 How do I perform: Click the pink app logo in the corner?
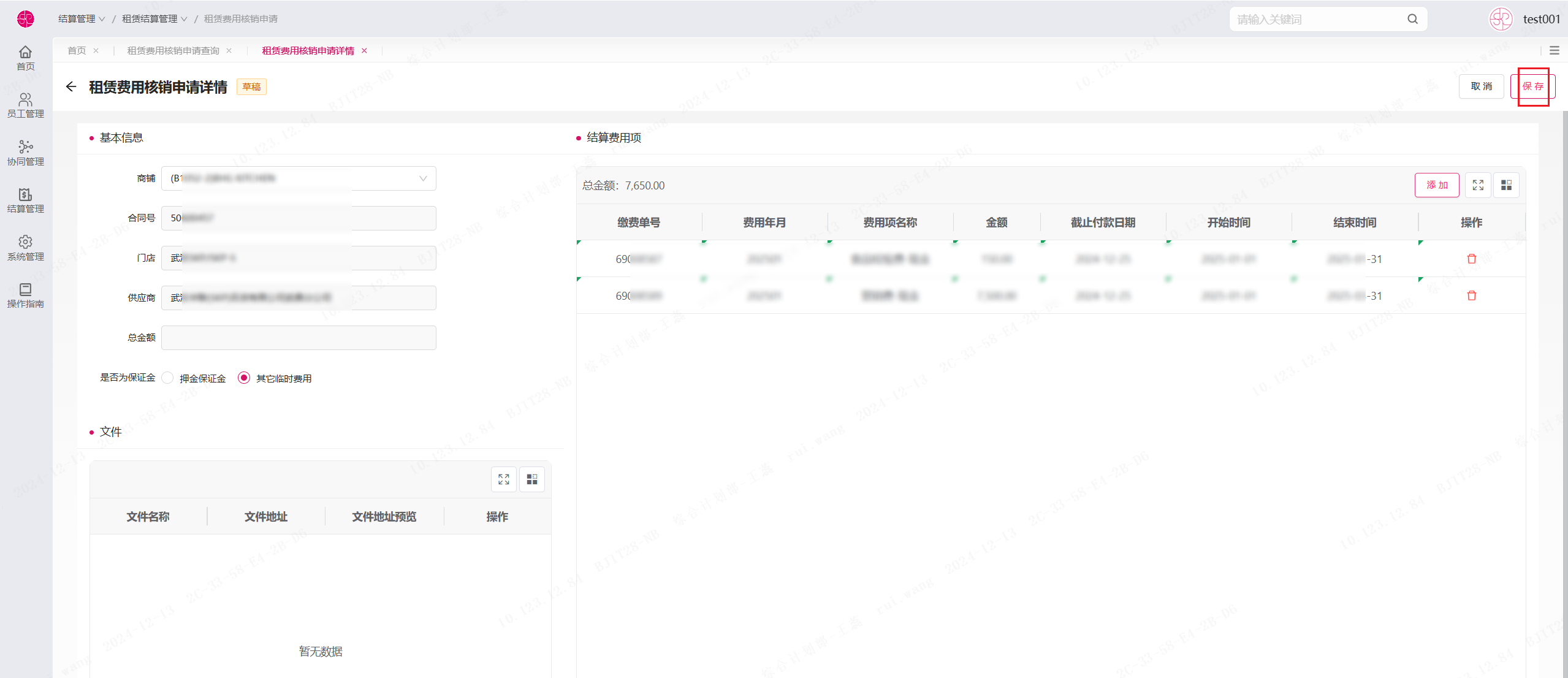[25, 19]
